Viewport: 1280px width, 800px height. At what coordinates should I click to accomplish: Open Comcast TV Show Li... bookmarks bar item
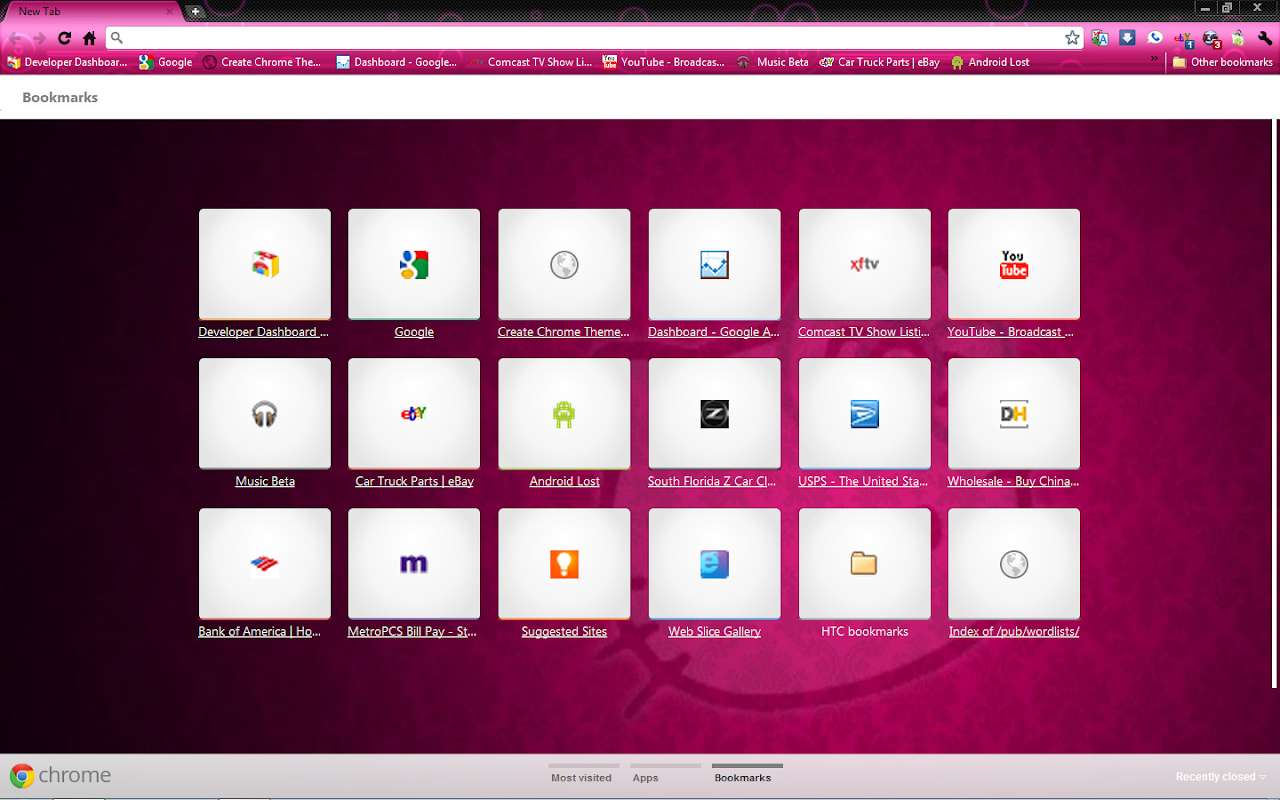[x=531, y=62]
